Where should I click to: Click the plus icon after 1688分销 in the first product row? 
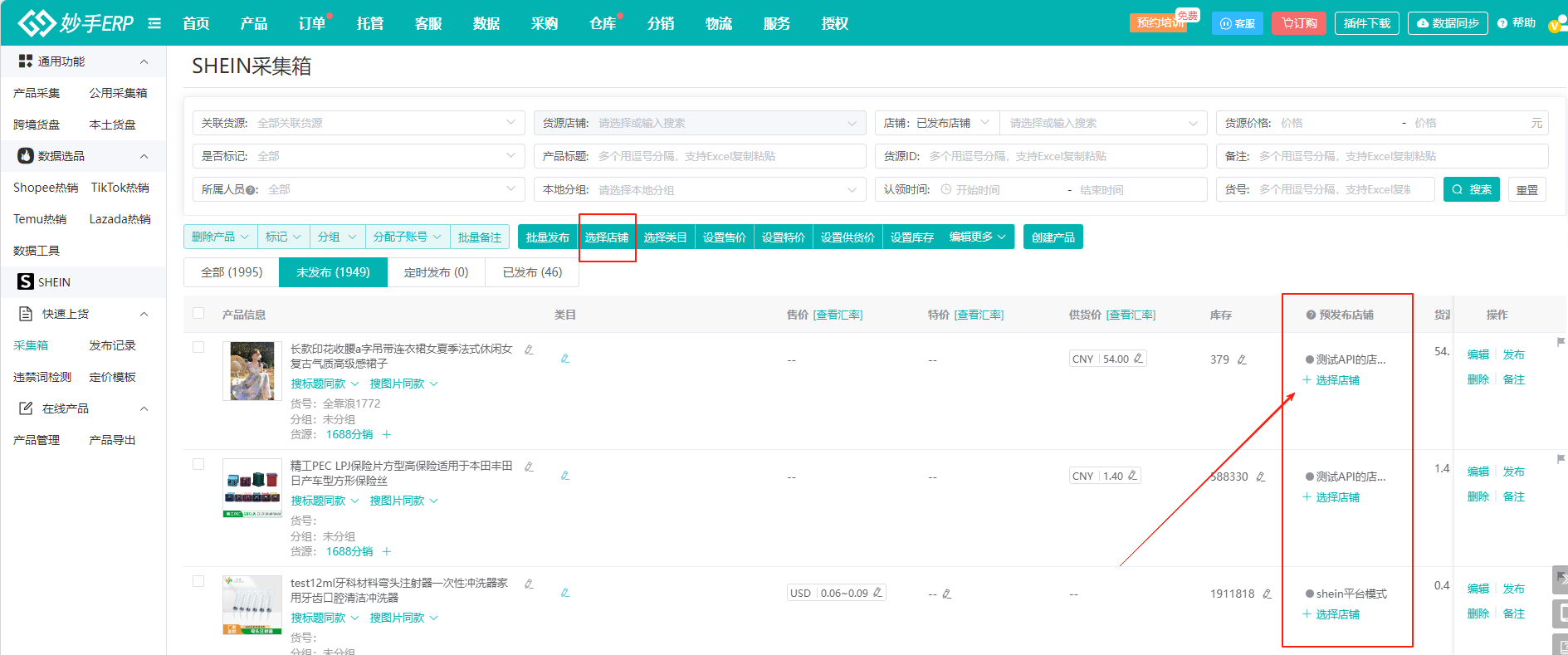coord(387,434)
